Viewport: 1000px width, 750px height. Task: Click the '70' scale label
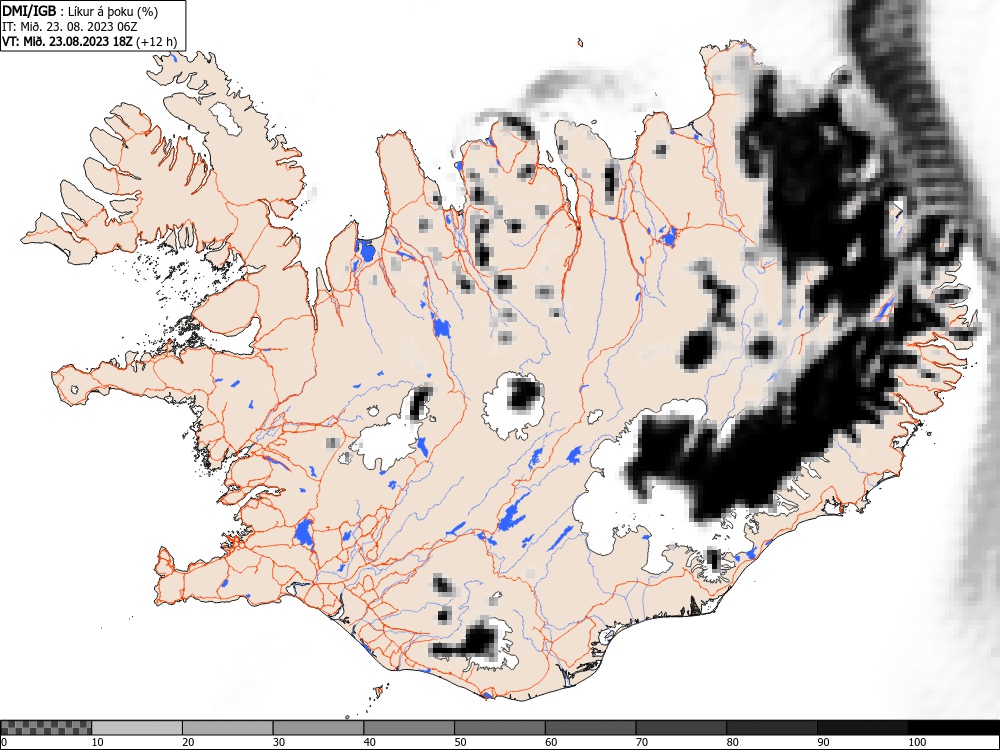(x=641, y=742)
